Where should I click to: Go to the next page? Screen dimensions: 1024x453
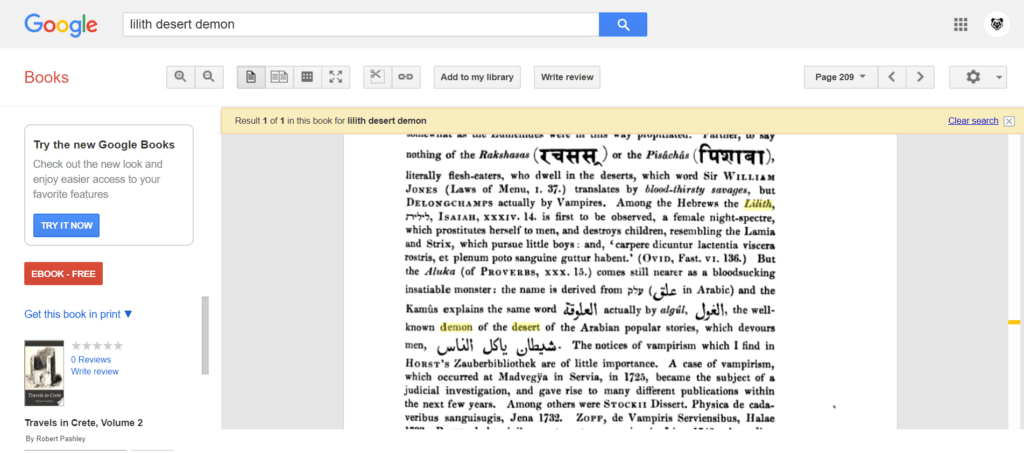(920, 77)
